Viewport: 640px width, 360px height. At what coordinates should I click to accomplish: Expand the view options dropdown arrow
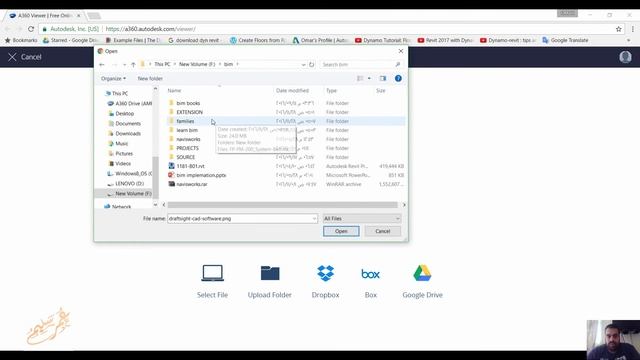[x=369, y=78]
